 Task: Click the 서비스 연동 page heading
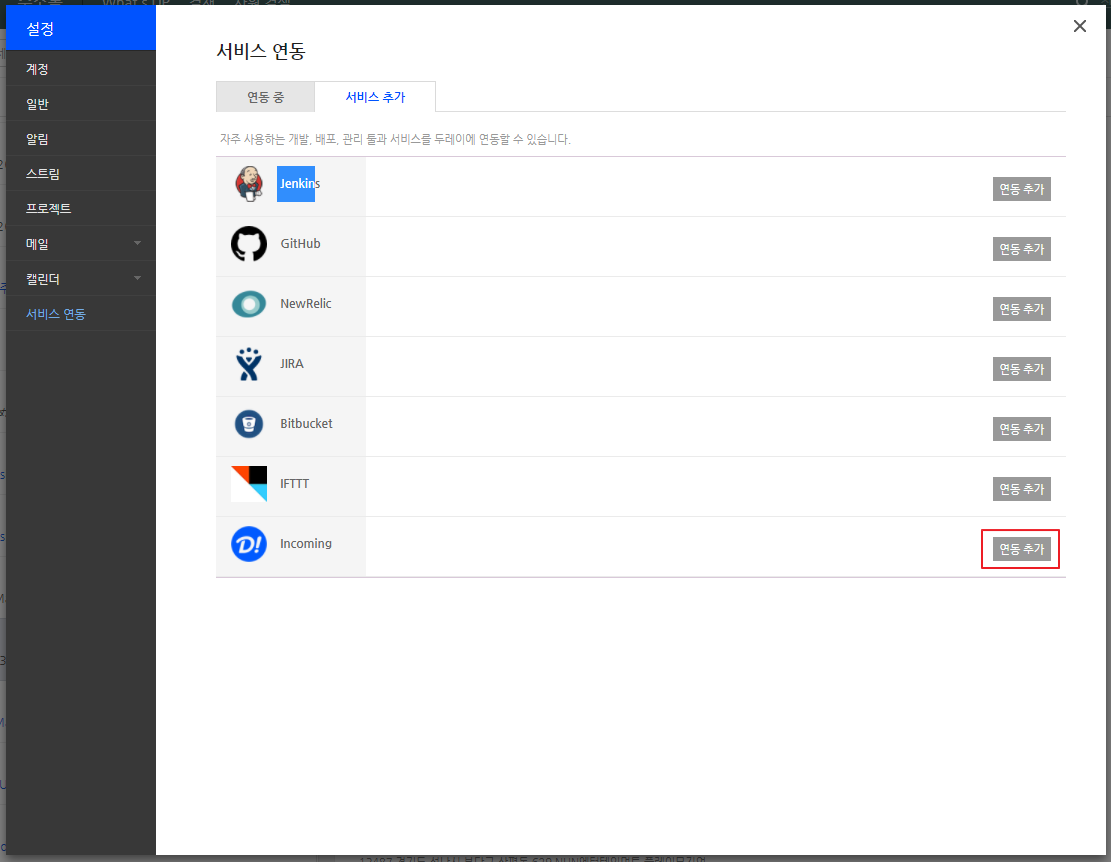pyautogui.click(x=261, y=51)
